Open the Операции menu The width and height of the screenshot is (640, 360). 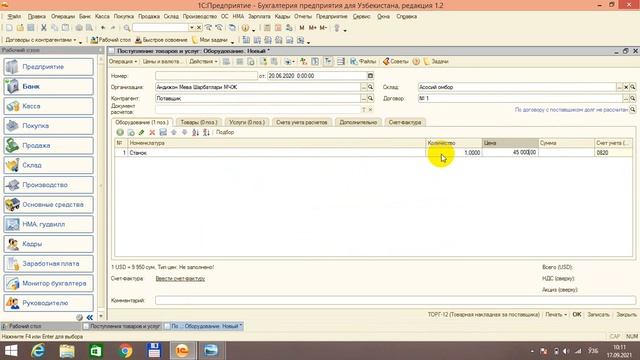coord(63,16)
